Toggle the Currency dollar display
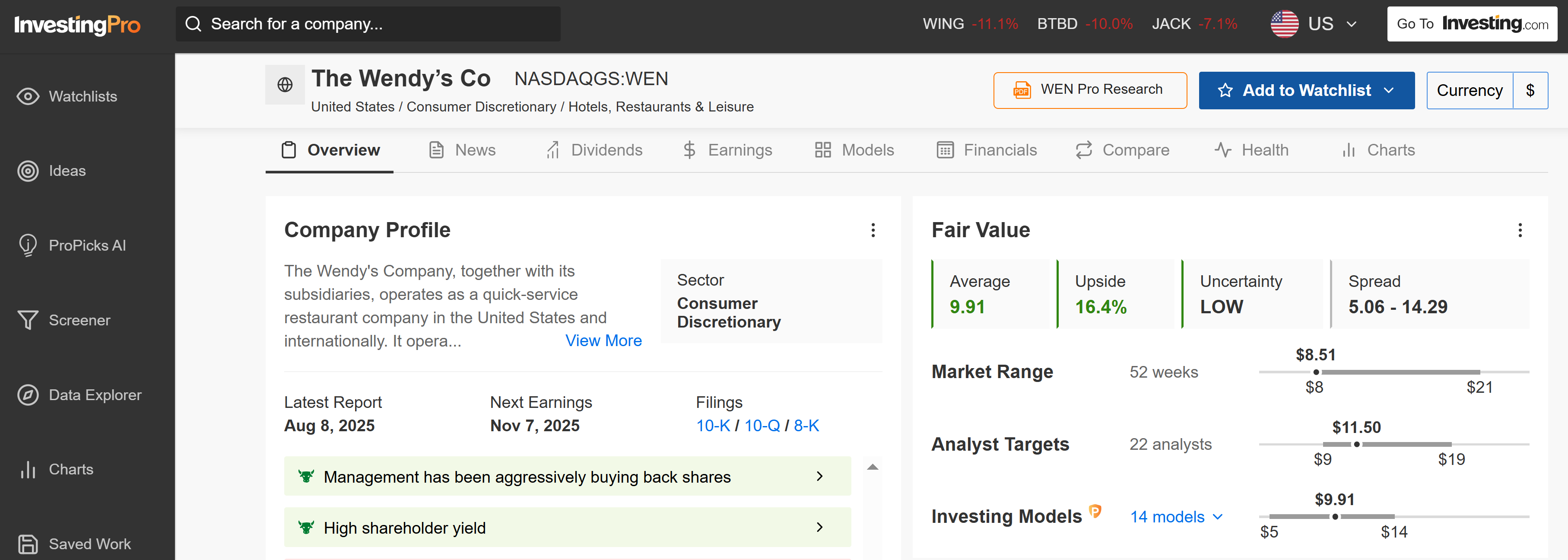This screenshot has height=560, width=1568. coord(1531,90)
